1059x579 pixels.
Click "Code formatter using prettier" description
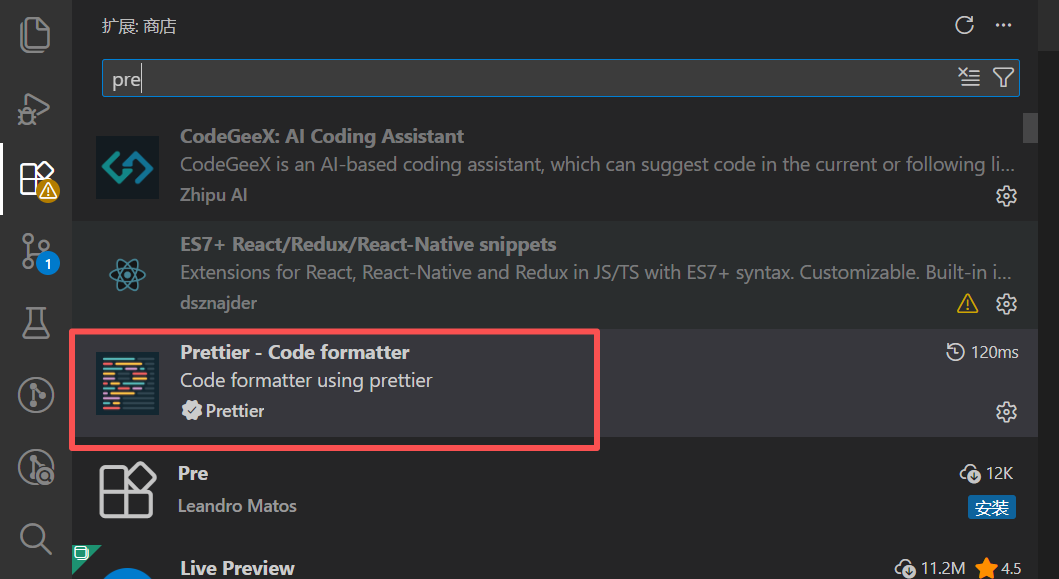tap(306, 381)
